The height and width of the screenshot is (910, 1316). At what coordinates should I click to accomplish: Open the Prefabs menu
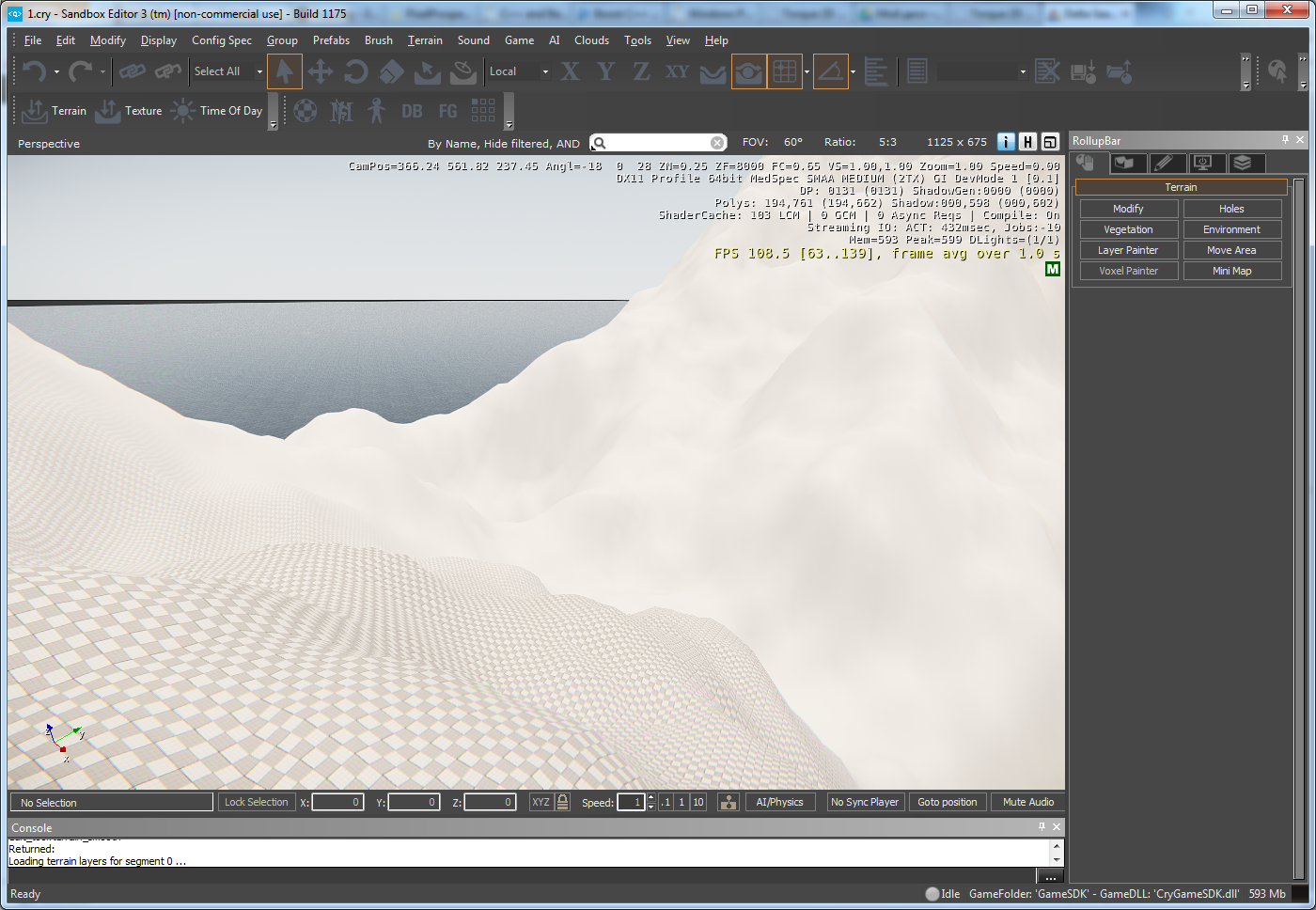click(x=331, y=40)
